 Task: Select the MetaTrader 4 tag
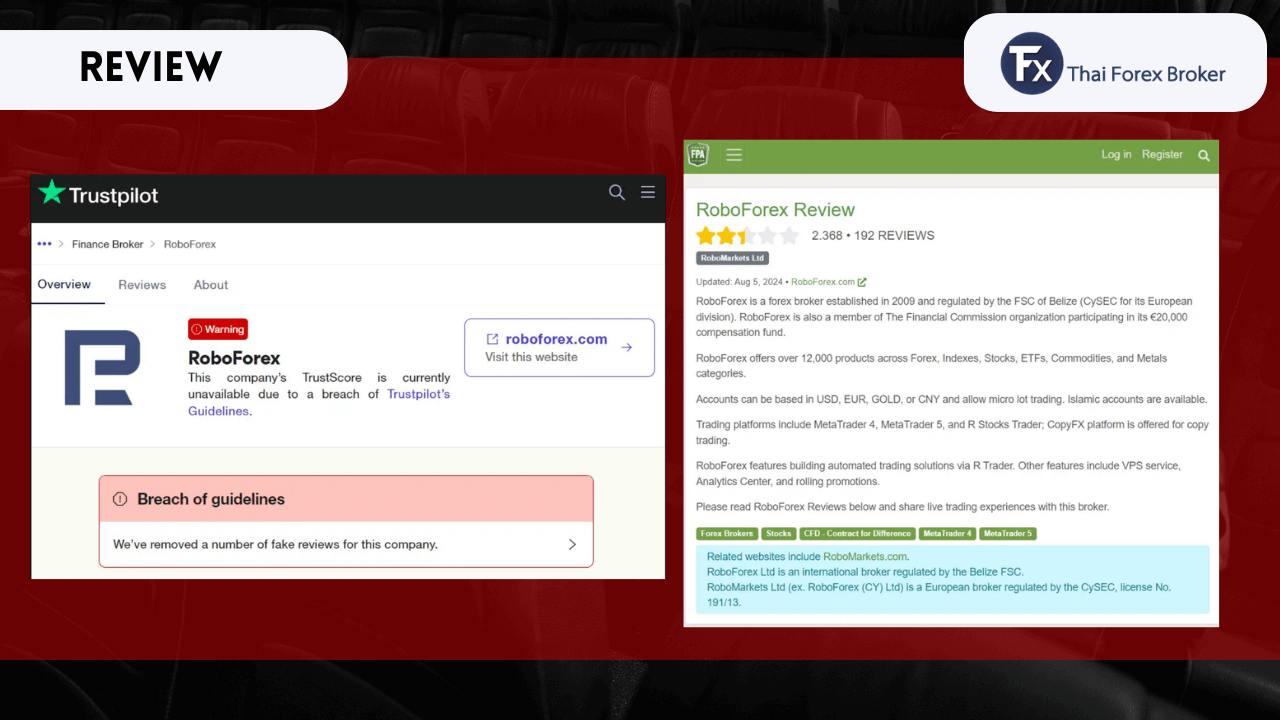[x=947, y=534]
